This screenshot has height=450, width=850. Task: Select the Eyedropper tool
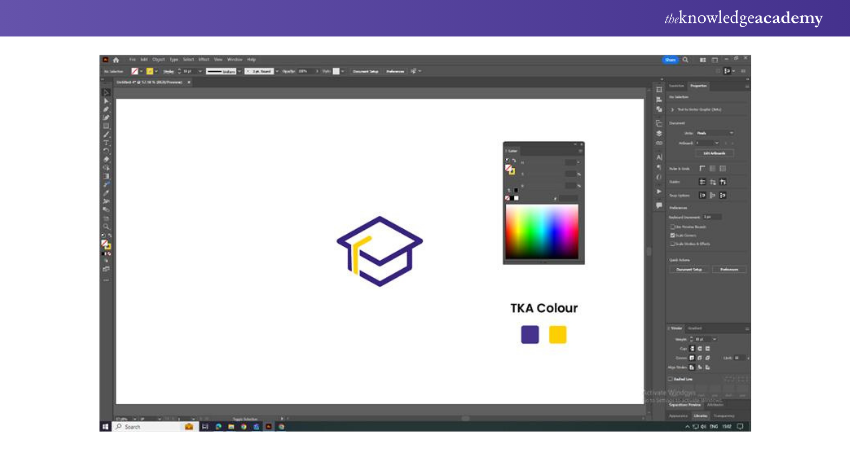[x=106, y=193]
